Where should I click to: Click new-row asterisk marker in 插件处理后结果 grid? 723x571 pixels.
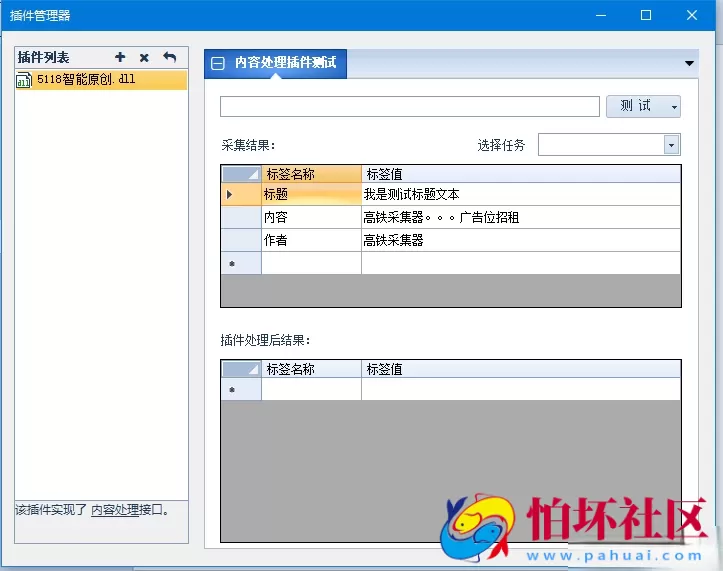click(x=232, y=390)
